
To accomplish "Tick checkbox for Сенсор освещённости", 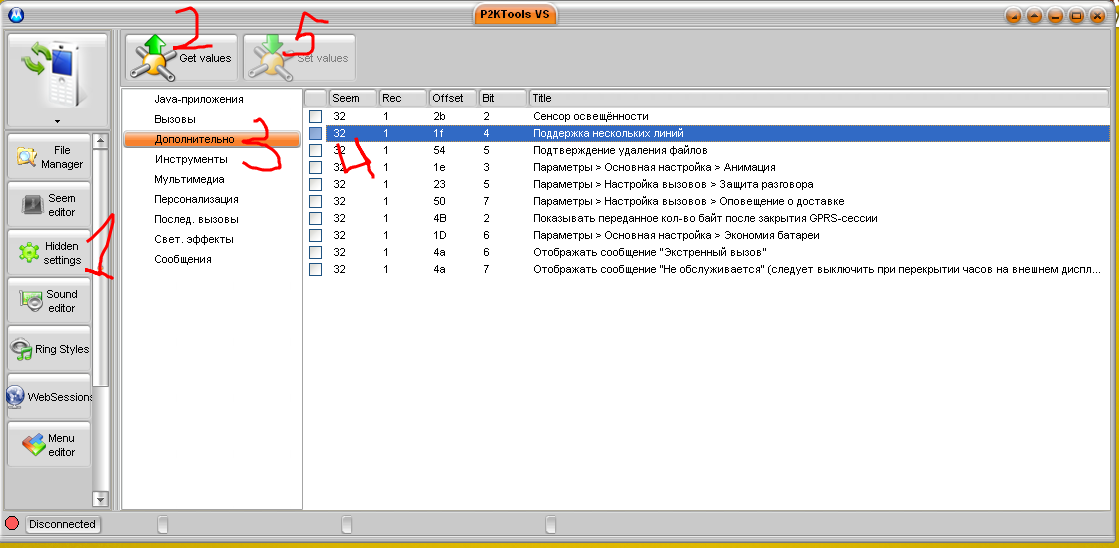I will [315, 116].
